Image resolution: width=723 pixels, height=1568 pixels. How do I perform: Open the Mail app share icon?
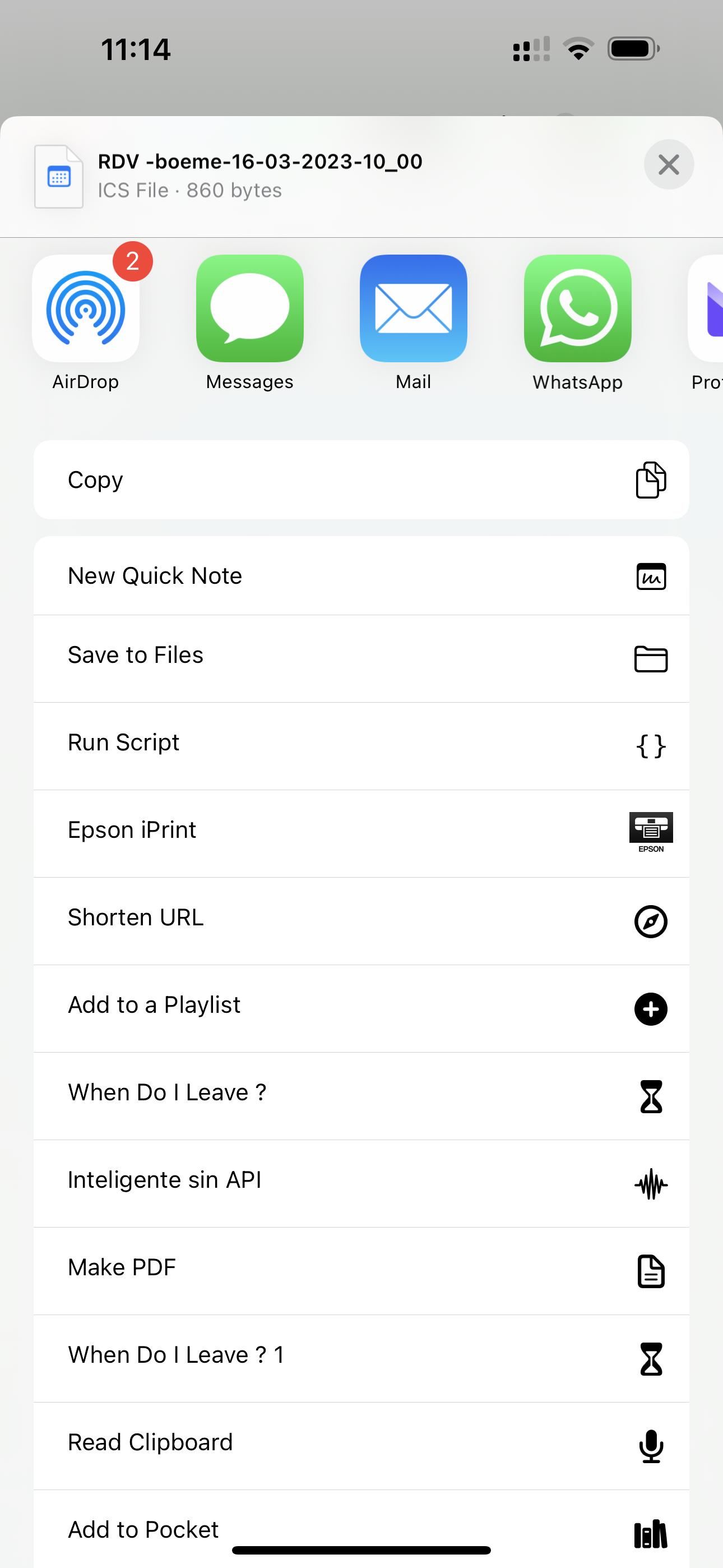point(413,308)
